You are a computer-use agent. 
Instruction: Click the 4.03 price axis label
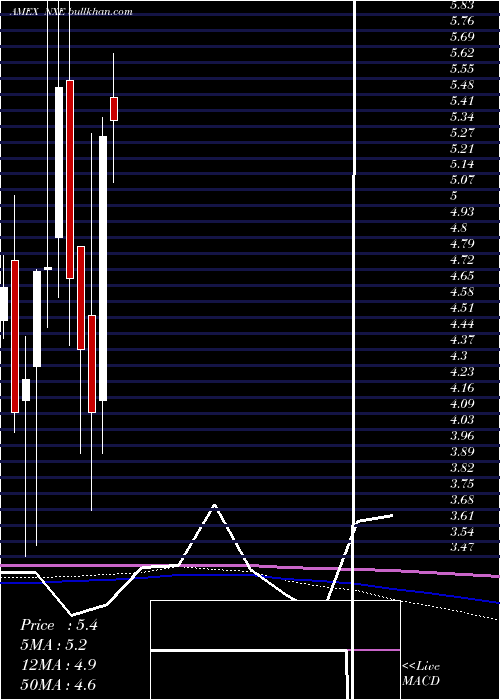click(x=462, y=420)
